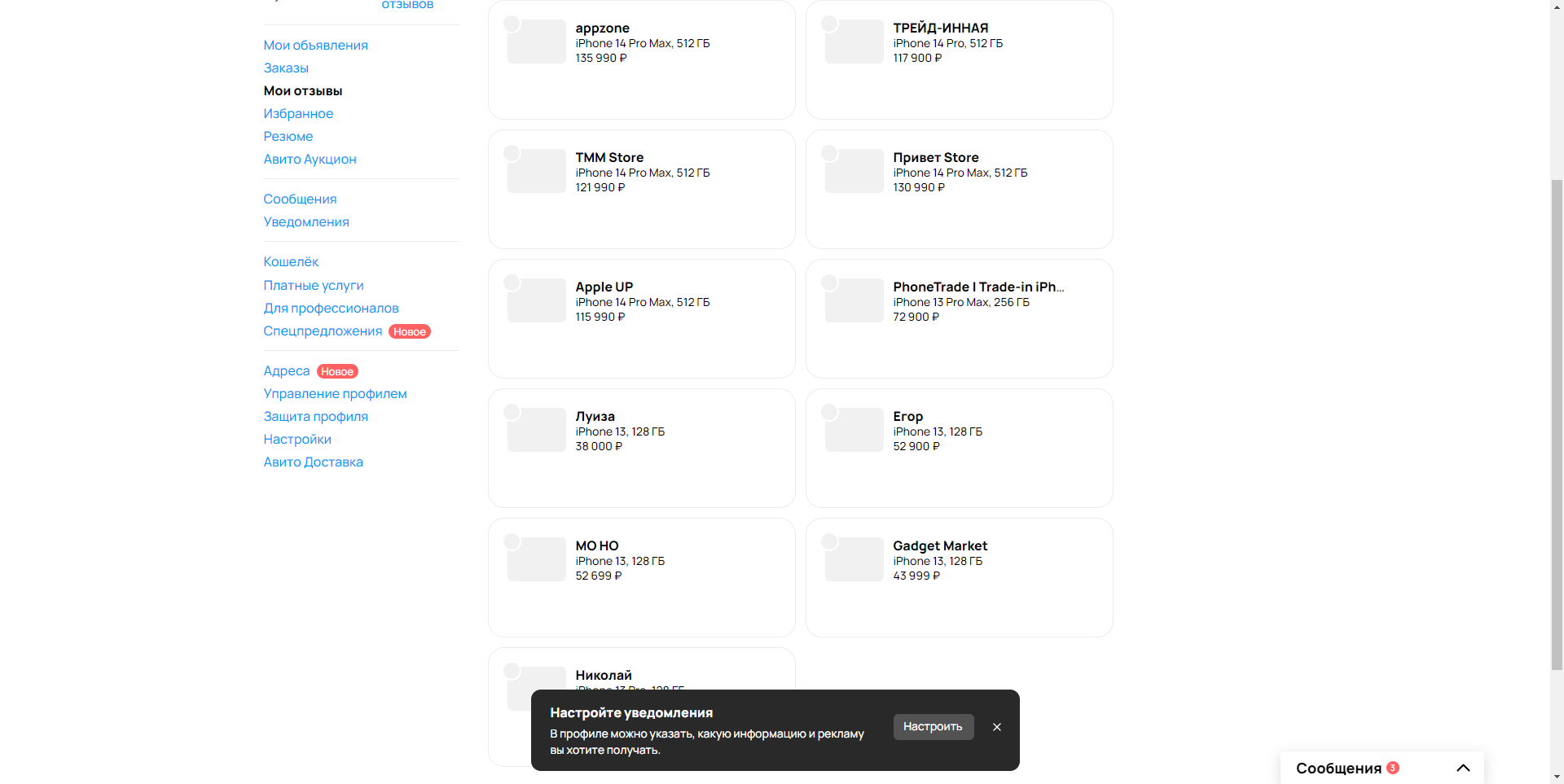This screenshot has width=1564, height=784.
Task: Select Мои отзывы menu item
Action: (303, 91)
